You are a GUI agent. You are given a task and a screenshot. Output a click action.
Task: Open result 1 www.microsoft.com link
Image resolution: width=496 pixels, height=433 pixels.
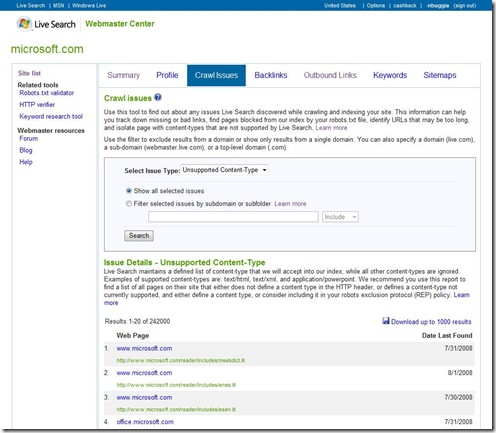click(144, 348)
